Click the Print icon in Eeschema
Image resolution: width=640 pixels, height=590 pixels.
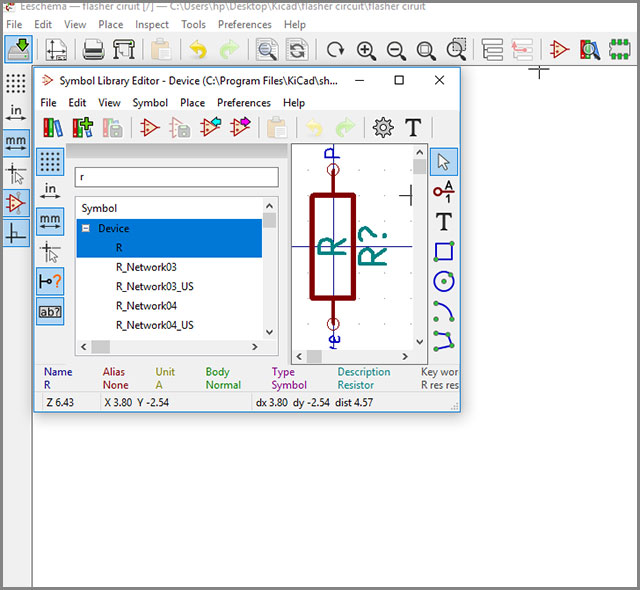[93, 49]
